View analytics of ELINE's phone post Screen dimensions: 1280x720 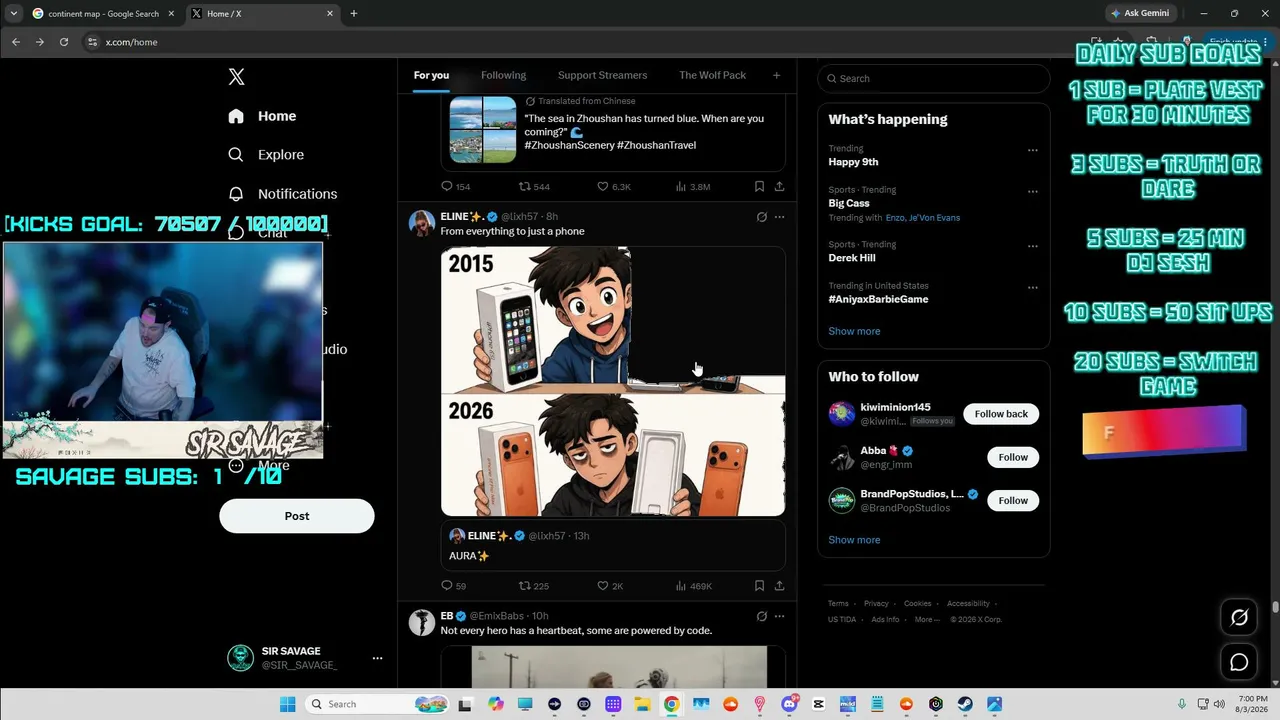click(x=694, y=586)
